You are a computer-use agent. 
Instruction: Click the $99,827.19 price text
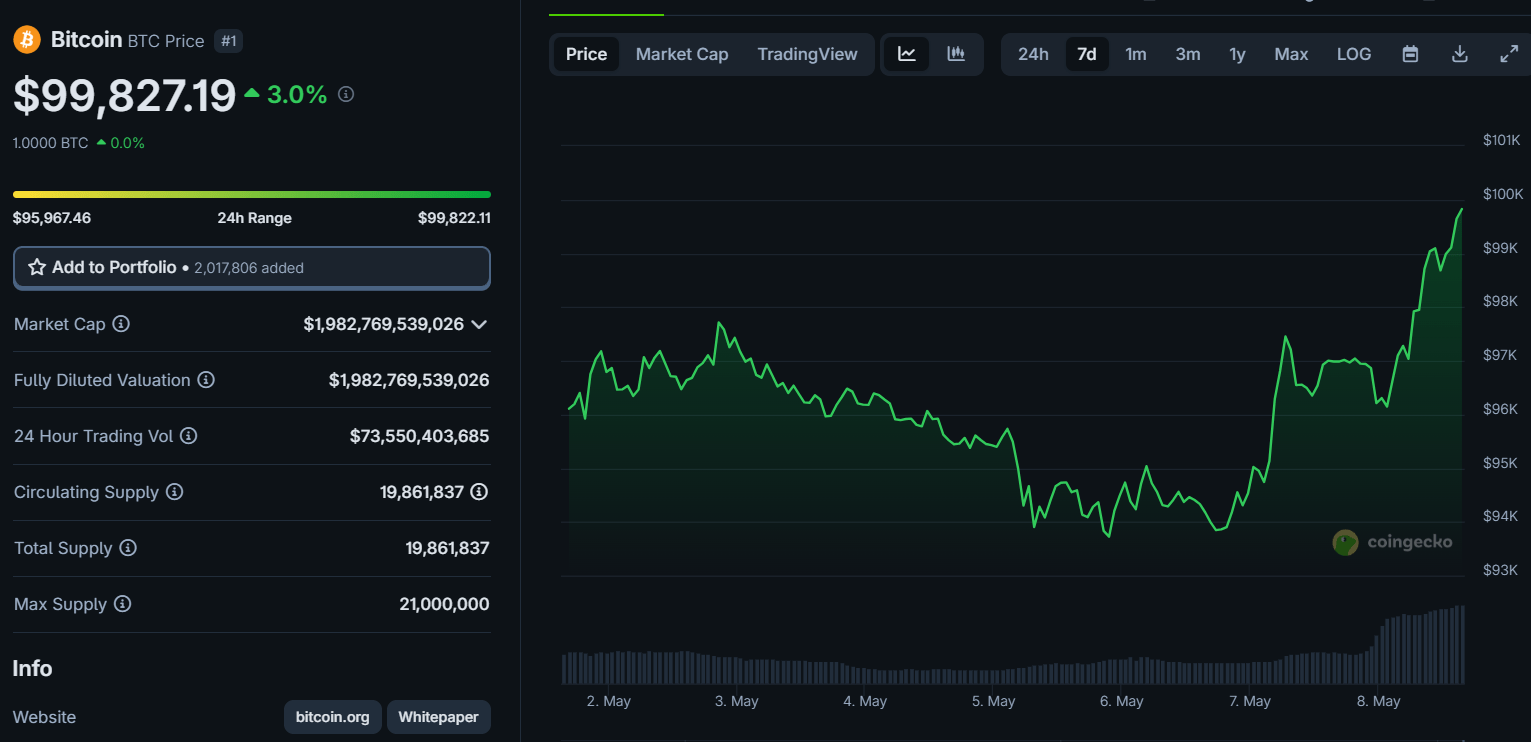click(x=125, y=95)
